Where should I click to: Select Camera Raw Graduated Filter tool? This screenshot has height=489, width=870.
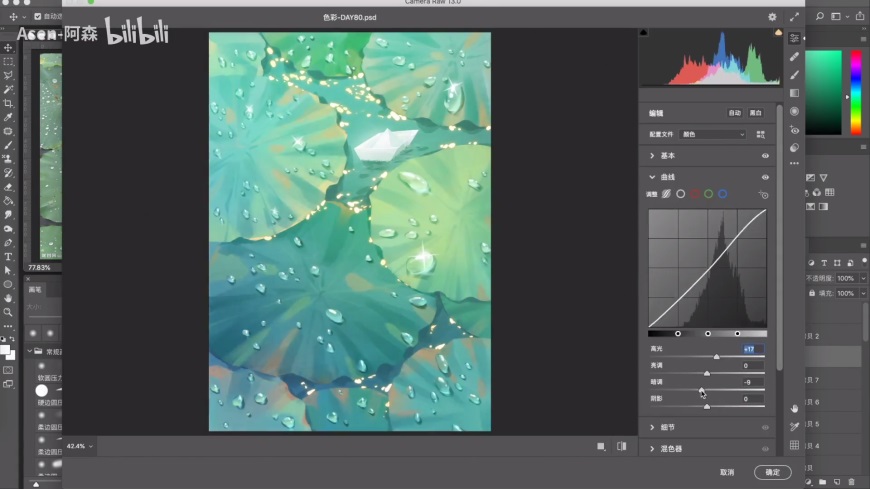coord(795,93)
